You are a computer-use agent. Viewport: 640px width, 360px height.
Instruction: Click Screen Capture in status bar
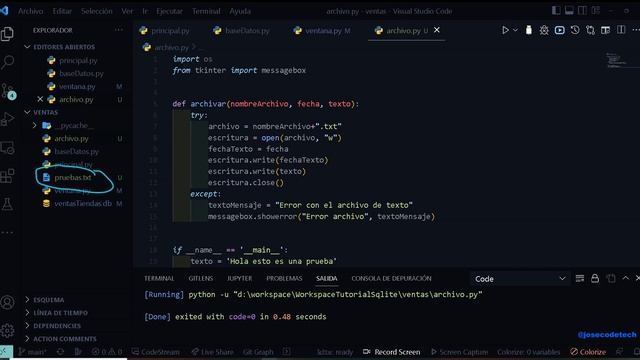pos(459,352)
